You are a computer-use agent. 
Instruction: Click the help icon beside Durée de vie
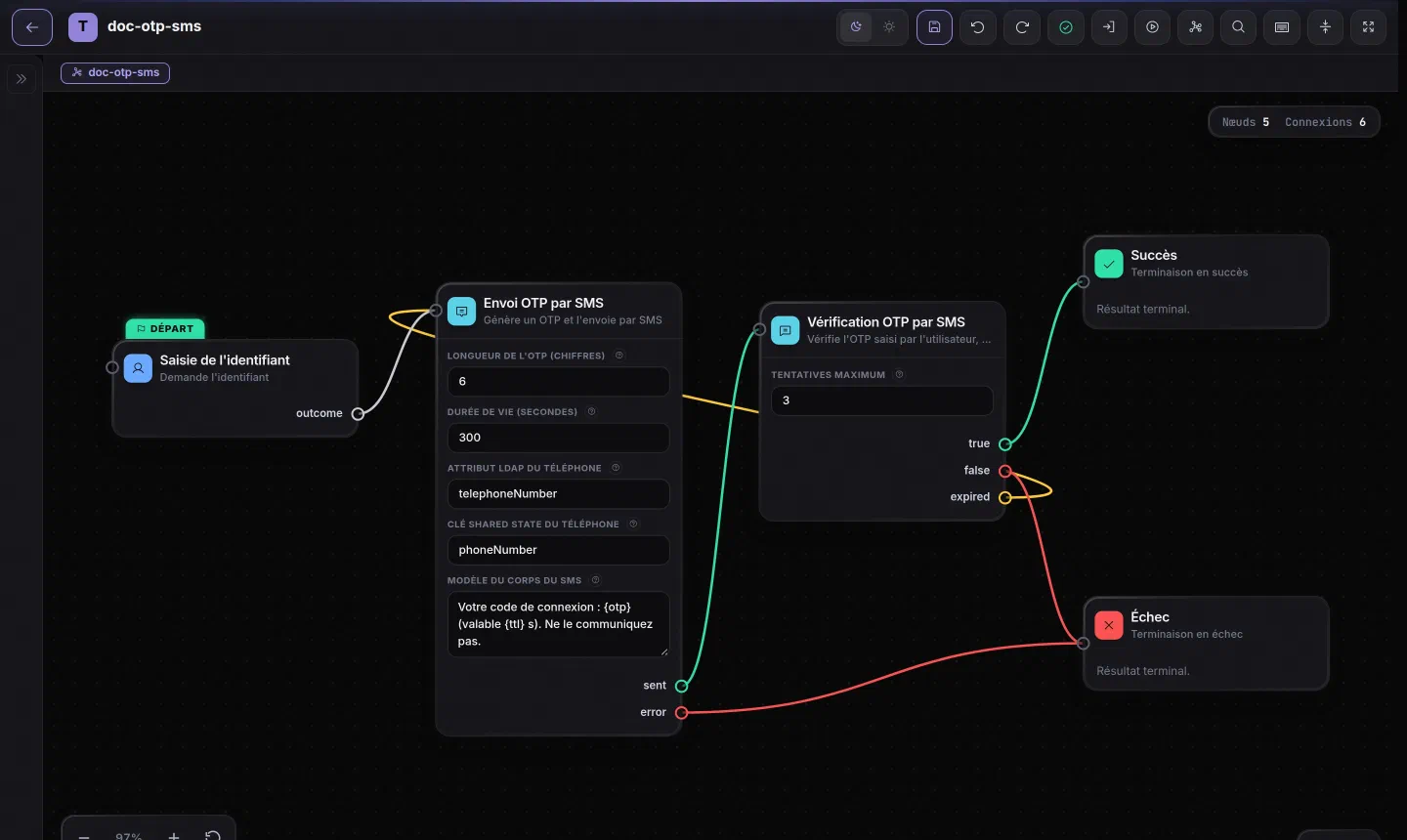(591, 412)
